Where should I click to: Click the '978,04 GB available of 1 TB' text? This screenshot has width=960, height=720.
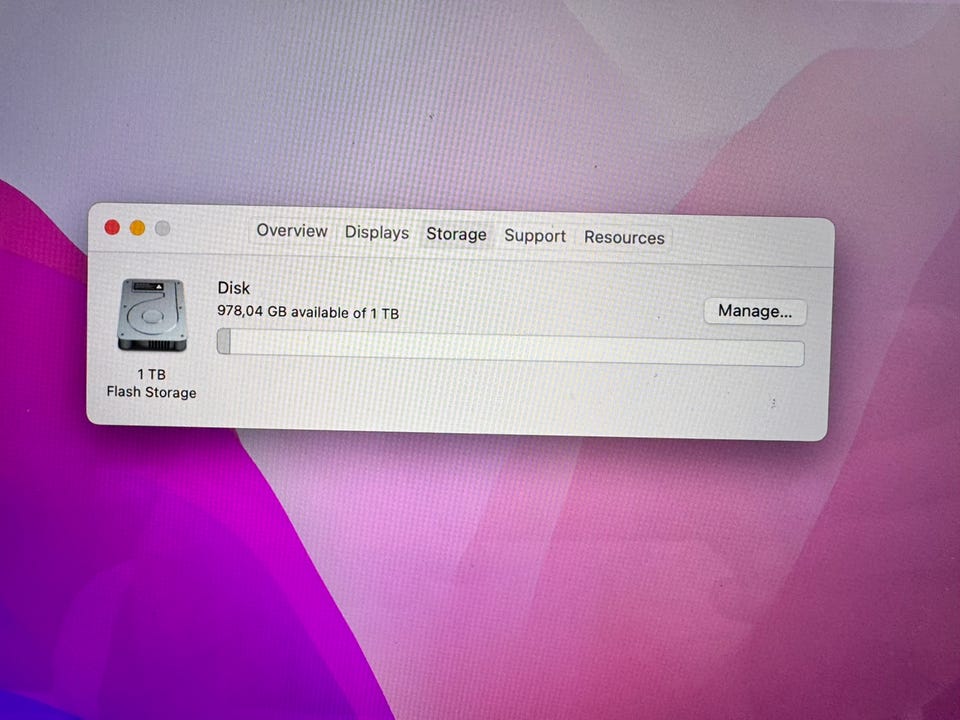[308, 312]
